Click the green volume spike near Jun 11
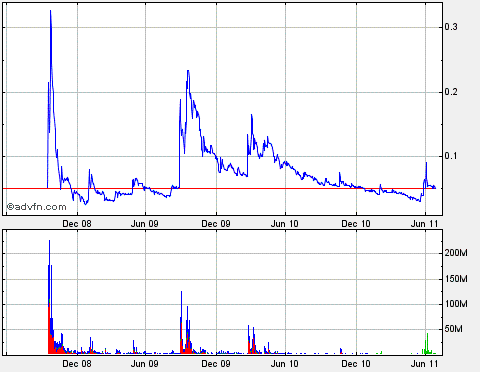 tap(427, 343)
